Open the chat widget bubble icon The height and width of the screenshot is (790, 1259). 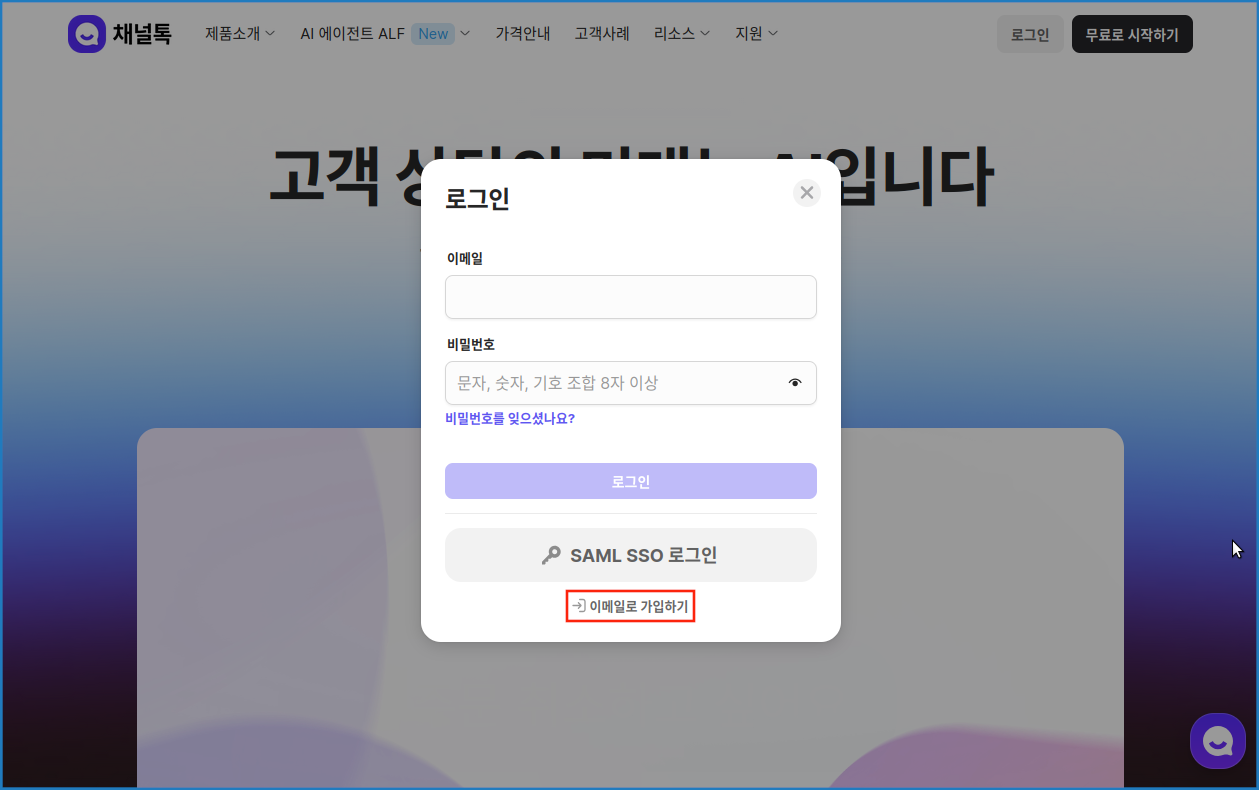tap(1217, 741)
